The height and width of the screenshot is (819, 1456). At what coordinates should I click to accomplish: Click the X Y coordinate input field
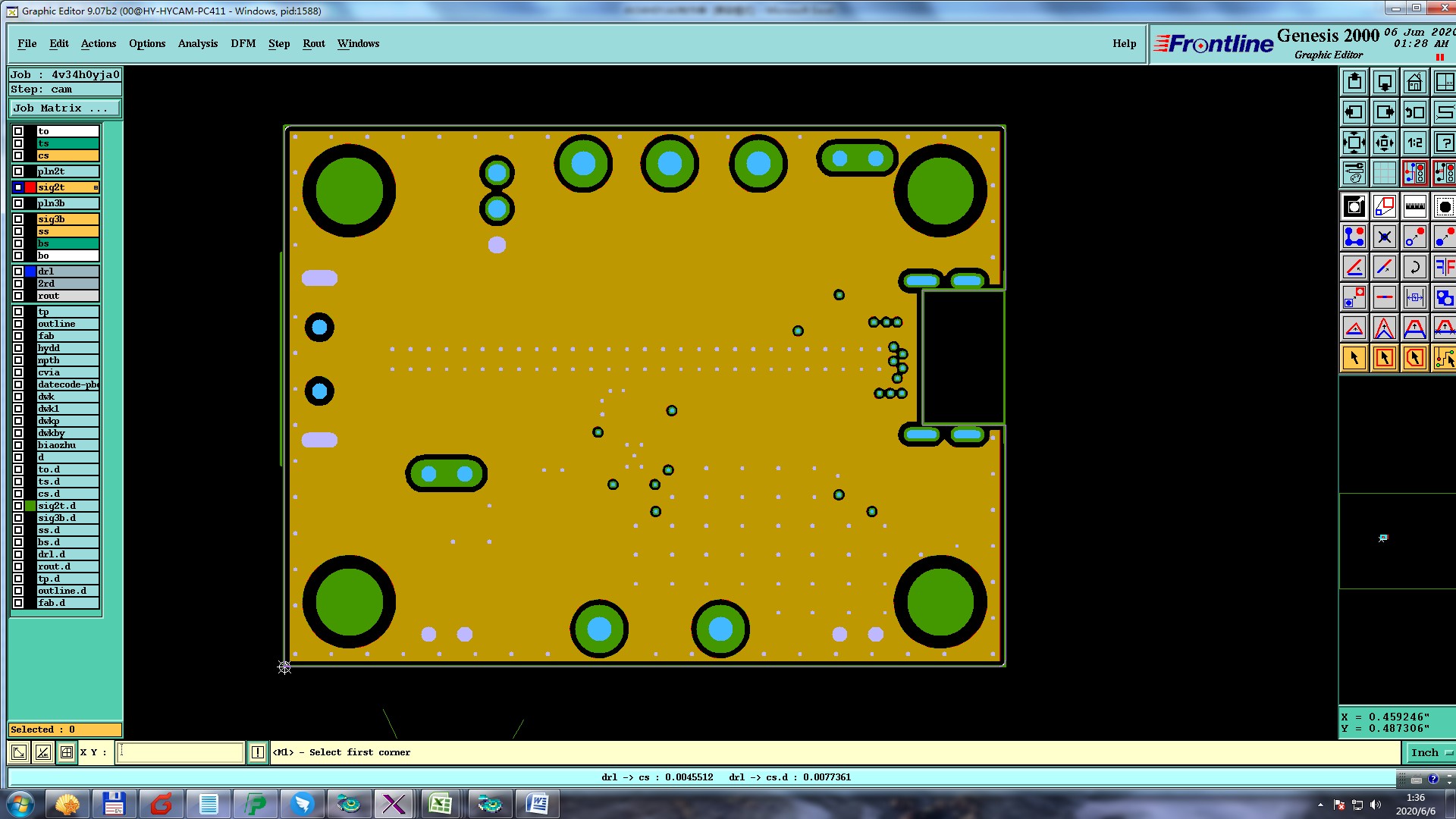[x=180, y=752]
